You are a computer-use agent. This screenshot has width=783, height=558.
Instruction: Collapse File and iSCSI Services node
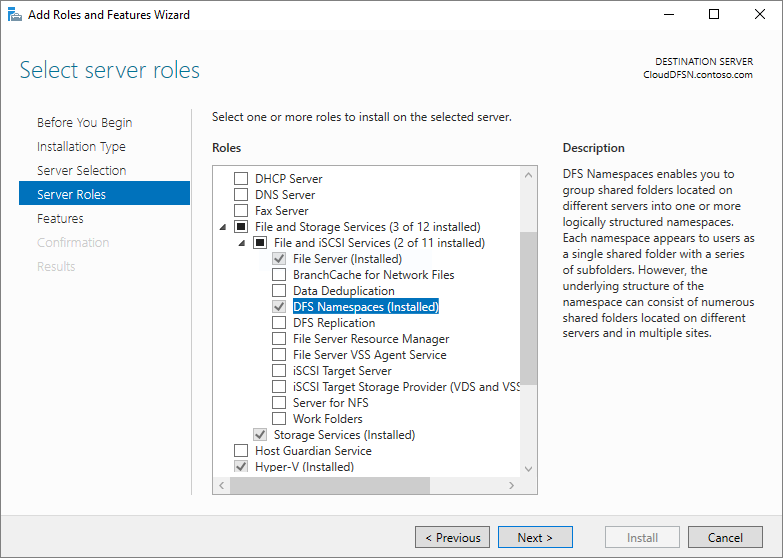pos(241,244)
